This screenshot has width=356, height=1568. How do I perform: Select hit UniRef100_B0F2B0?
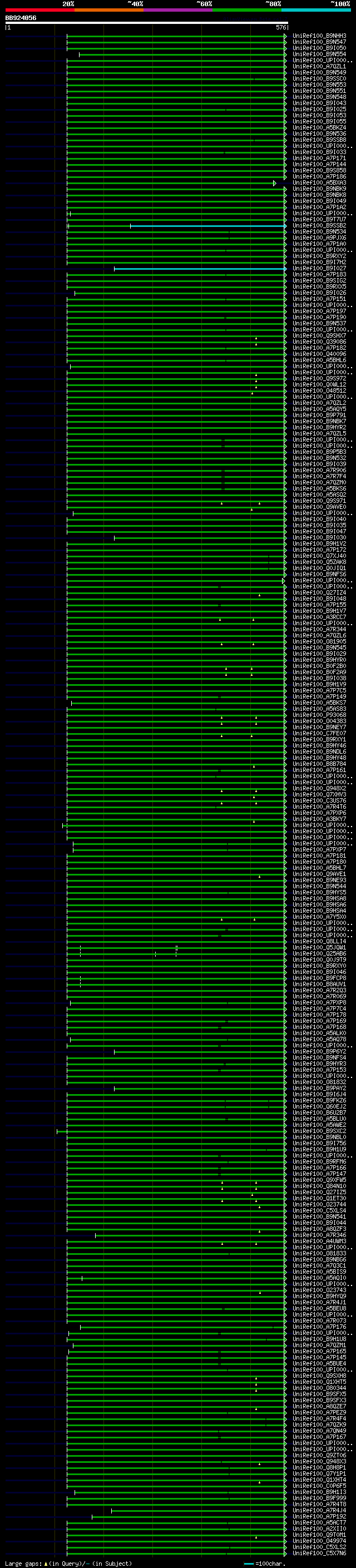pos(319,666)
